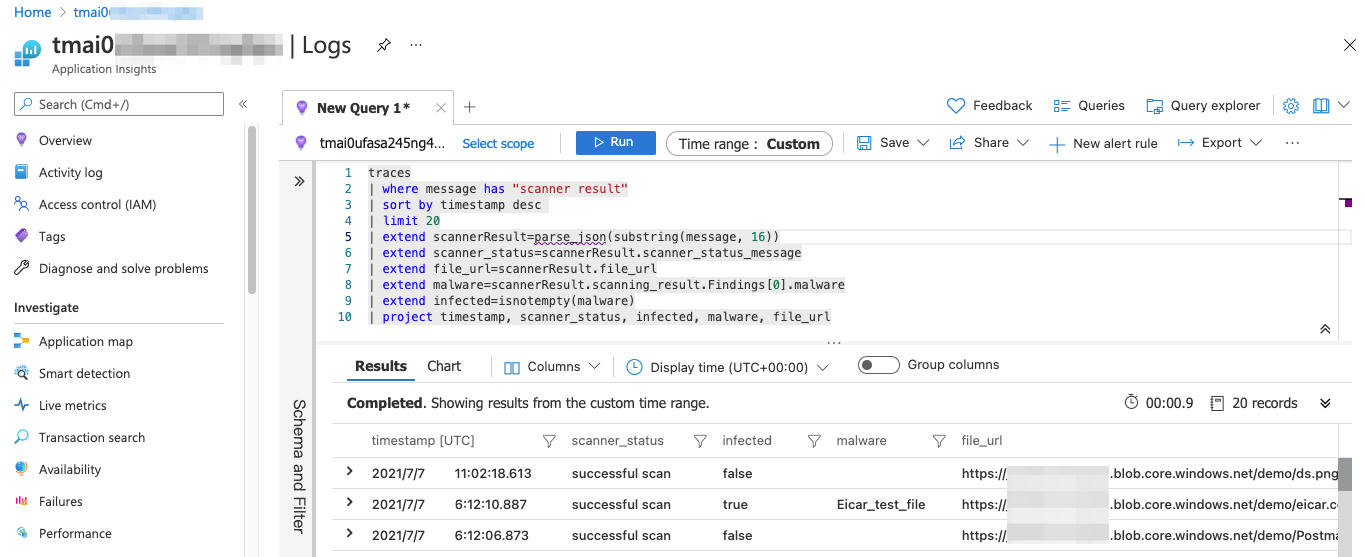Expand the Schema and Filter side panel
Image resolution: width=1365 pixels, height=557 pixels.
click(299, 181)
